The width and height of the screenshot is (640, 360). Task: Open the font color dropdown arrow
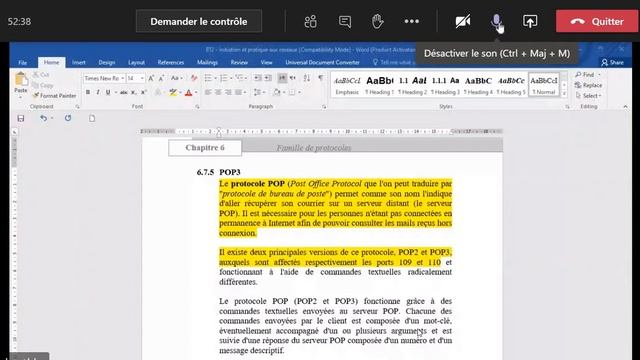click(196, 93)
